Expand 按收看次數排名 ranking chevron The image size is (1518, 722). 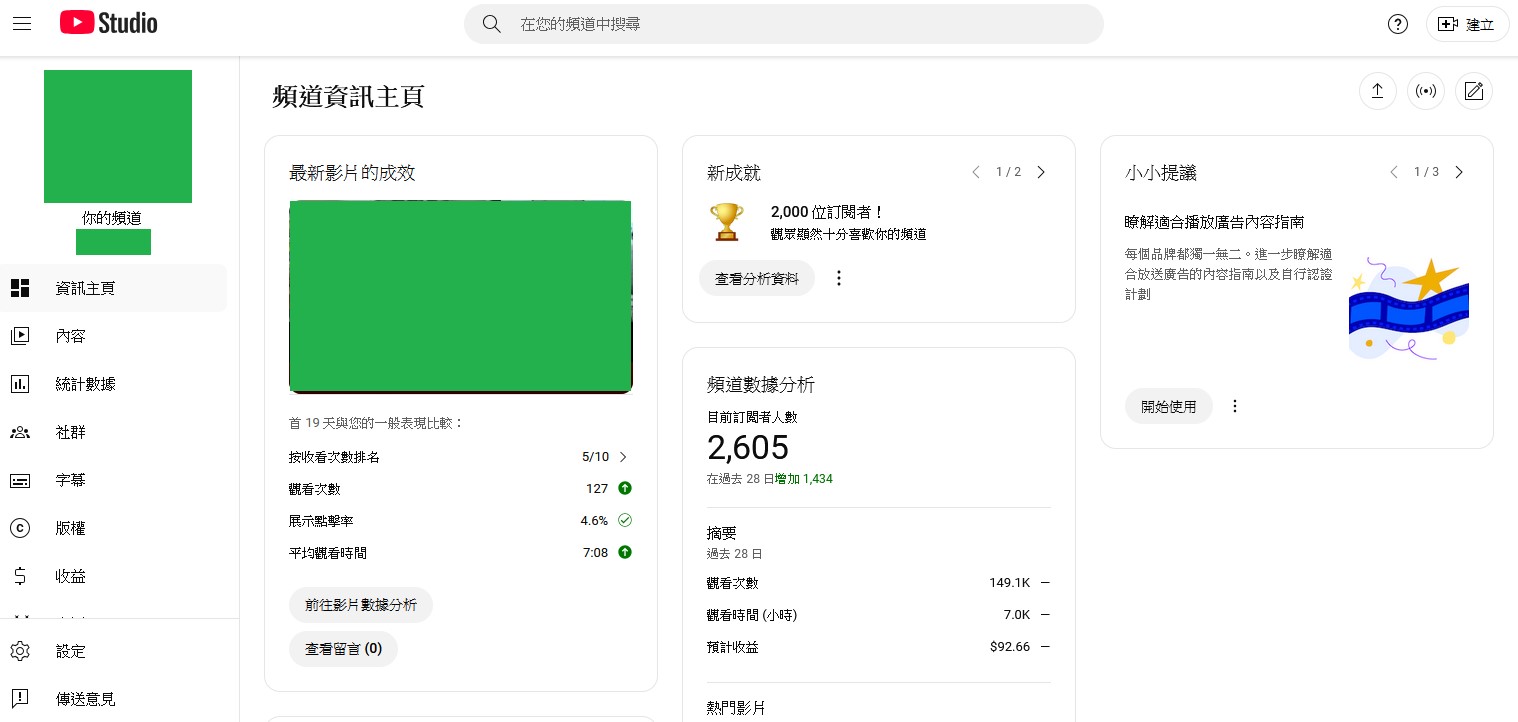pyautogui.click(x=623, y=457)
